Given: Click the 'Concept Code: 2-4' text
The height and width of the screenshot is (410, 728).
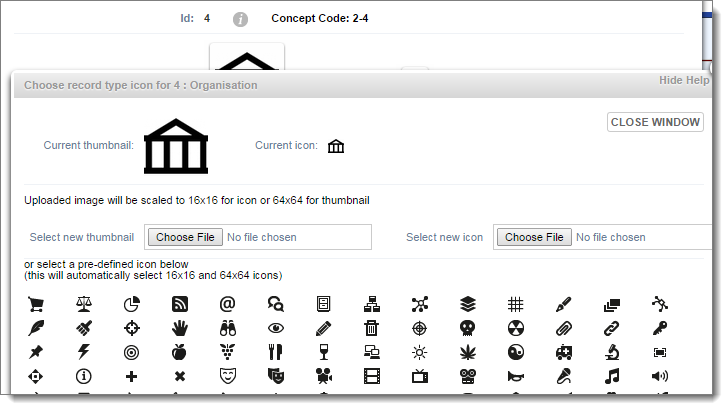Looking at the screenshot, I should click(x=320, y=19).
